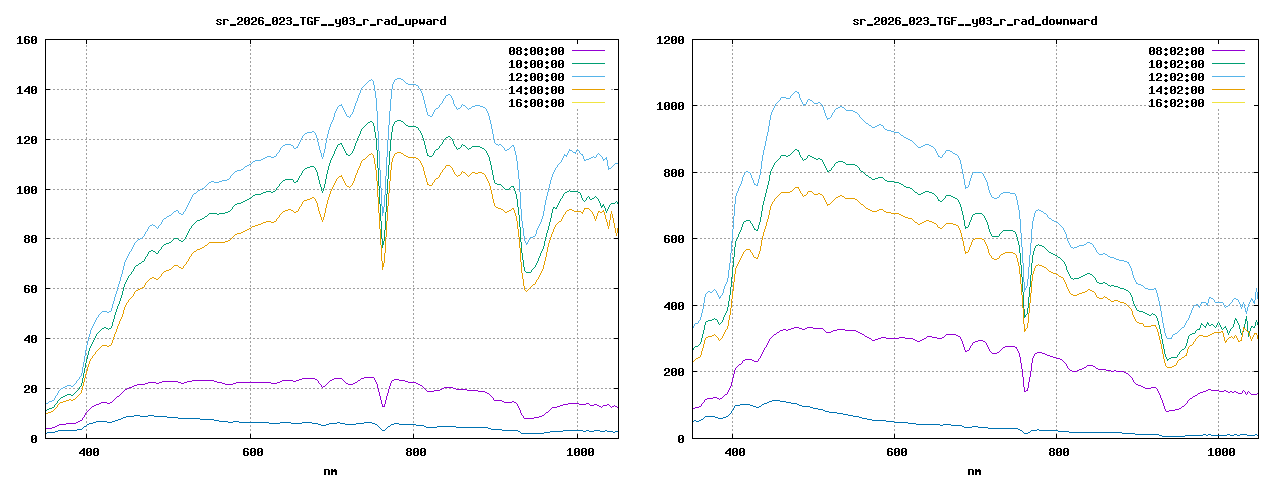
Task: Click the 800 x-axis tick on left chart
Action: coord(415,453)
